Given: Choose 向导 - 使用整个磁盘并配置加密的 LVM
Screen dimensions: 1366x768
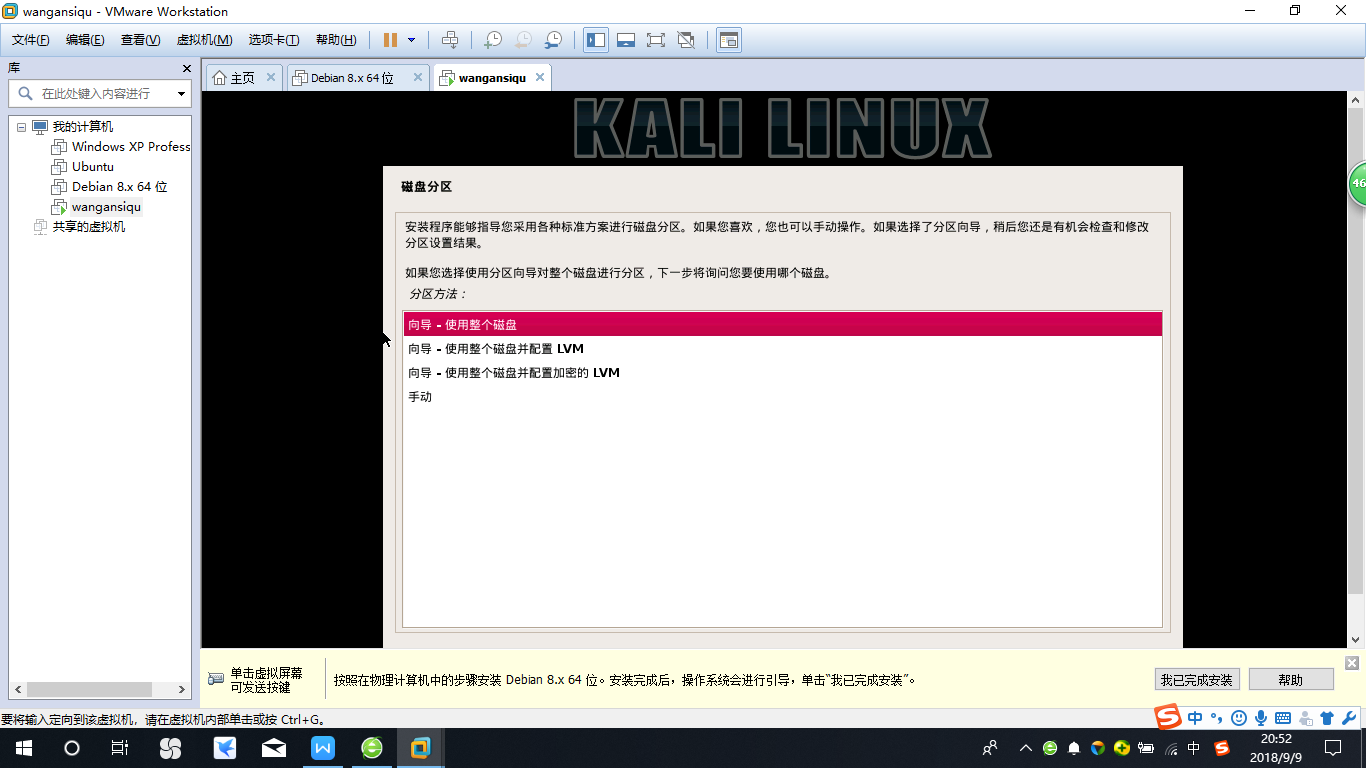Looking at the screenshot, I should 783,373.
